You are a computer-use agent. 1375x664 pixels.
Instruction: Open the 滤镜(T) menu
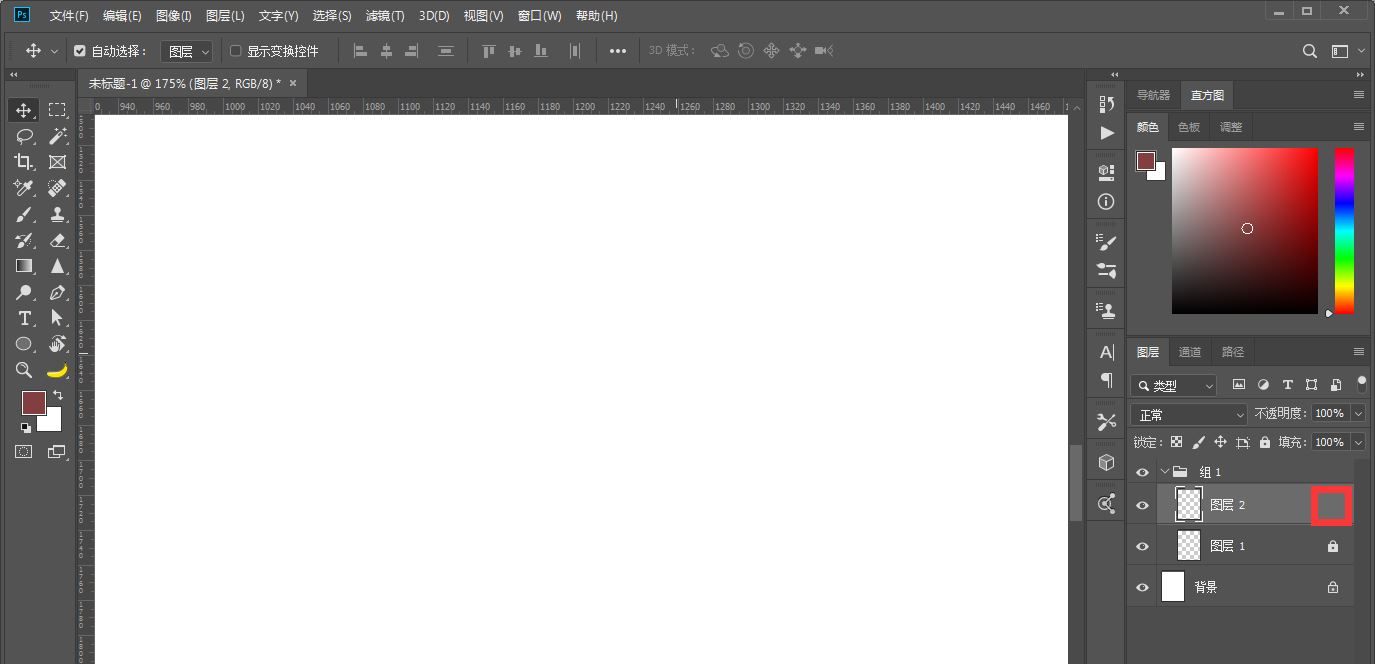tap(385, 16)
